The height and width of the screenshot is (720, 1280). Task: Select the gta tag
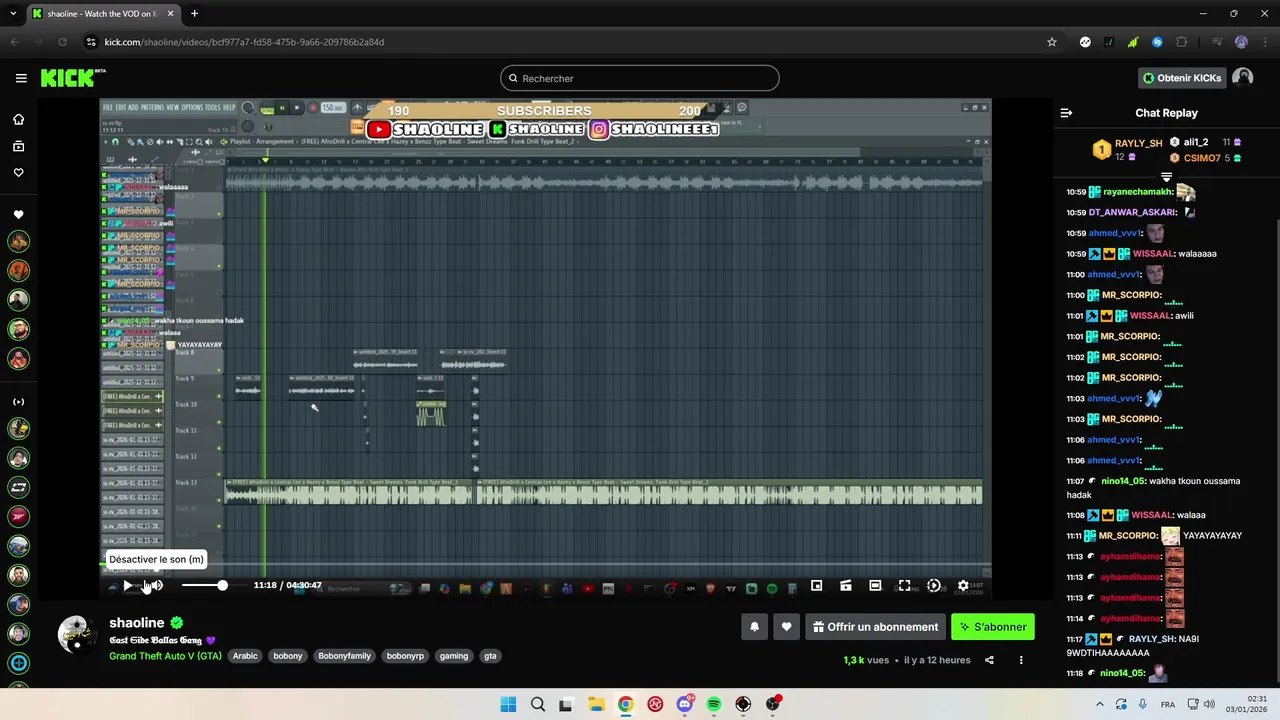(x=490, y=656)
